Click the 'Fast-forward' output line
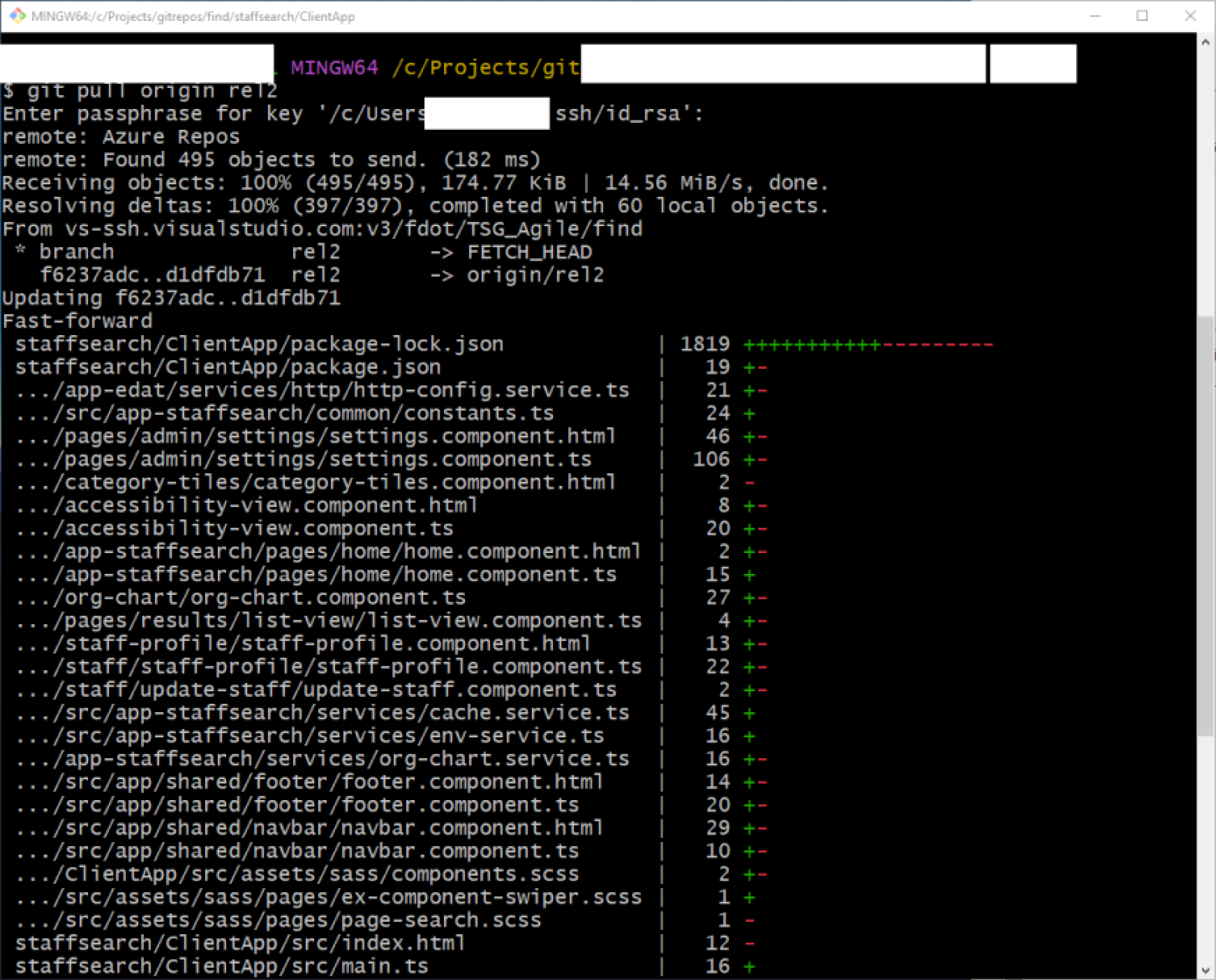 coord(77,321)
